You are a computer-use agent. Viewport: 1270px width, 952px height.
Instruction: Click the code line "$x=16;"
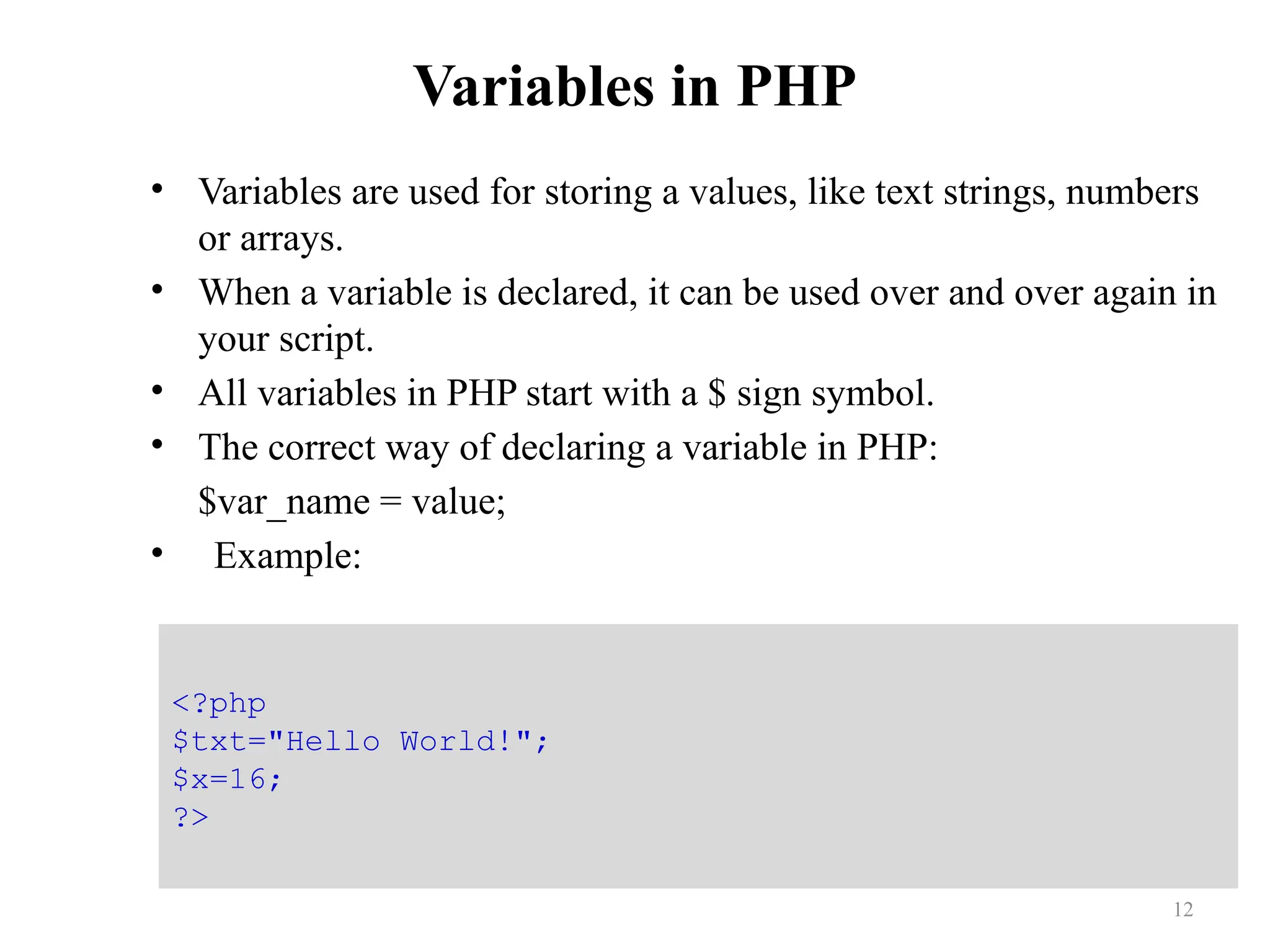click(227, 780)
